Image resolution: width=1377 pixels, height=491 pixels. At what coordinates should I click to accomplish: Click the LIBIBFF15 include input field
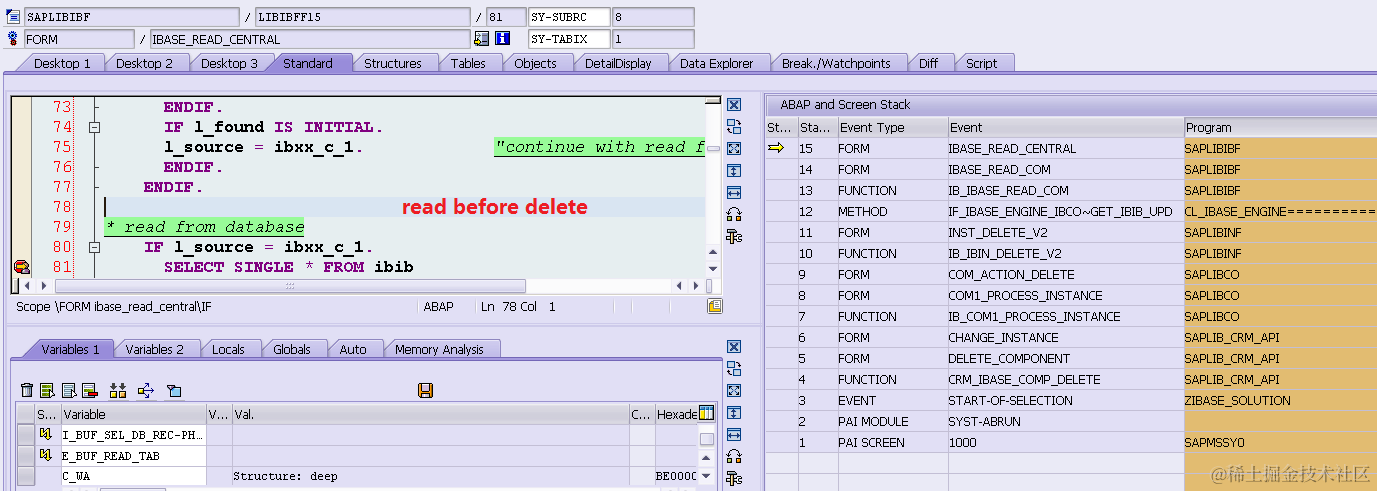[362, 17]
